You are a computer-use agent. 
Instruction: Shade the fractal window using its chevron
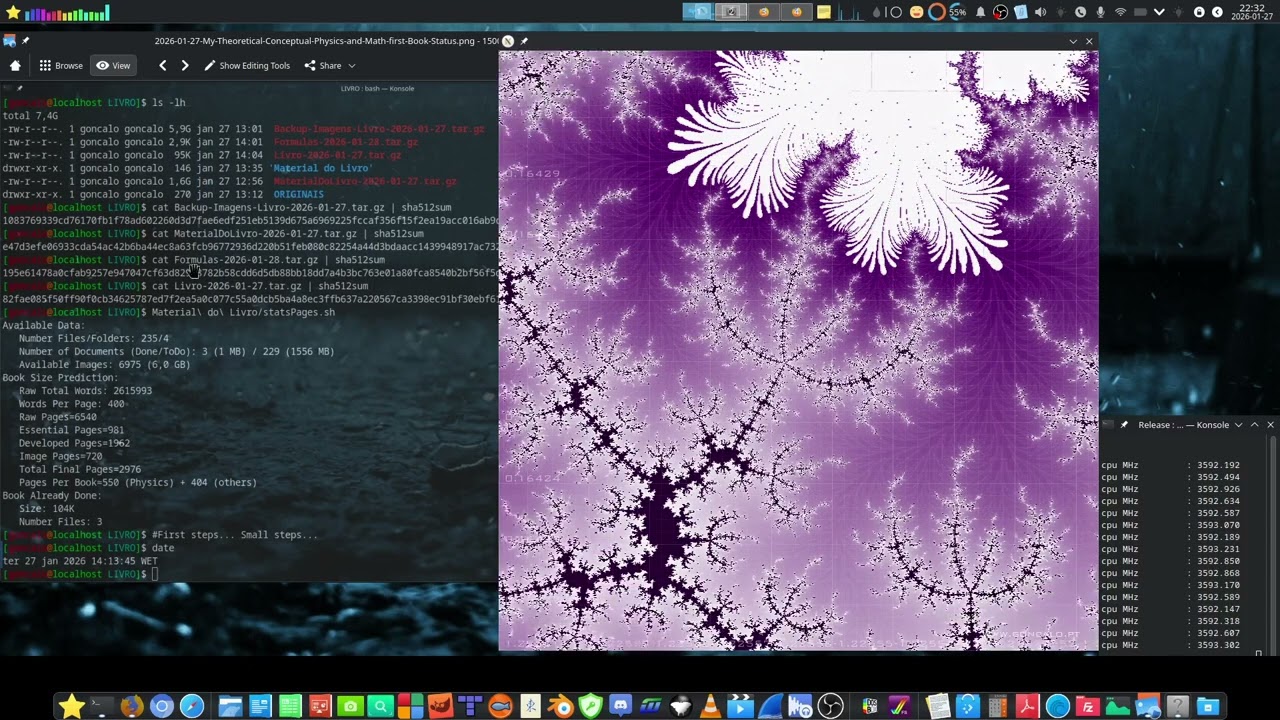(x=1073, y=41)
